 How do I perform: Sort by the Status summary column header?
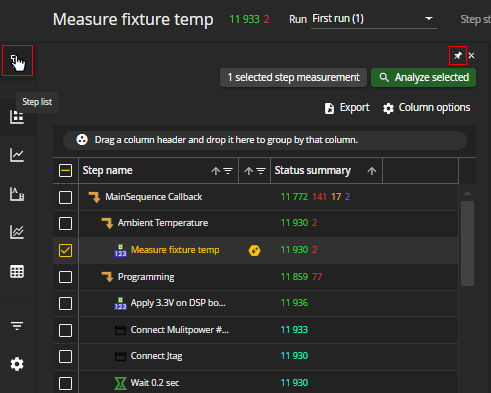pyautogui.click(x=312, y=171)
